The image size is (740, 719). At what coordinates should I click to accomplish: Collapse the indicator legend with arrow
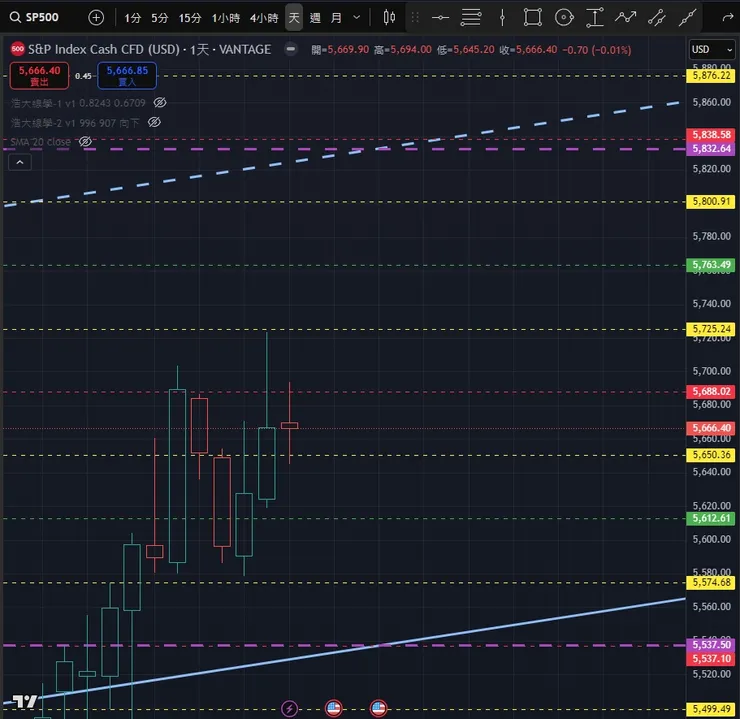coord(20,162)
